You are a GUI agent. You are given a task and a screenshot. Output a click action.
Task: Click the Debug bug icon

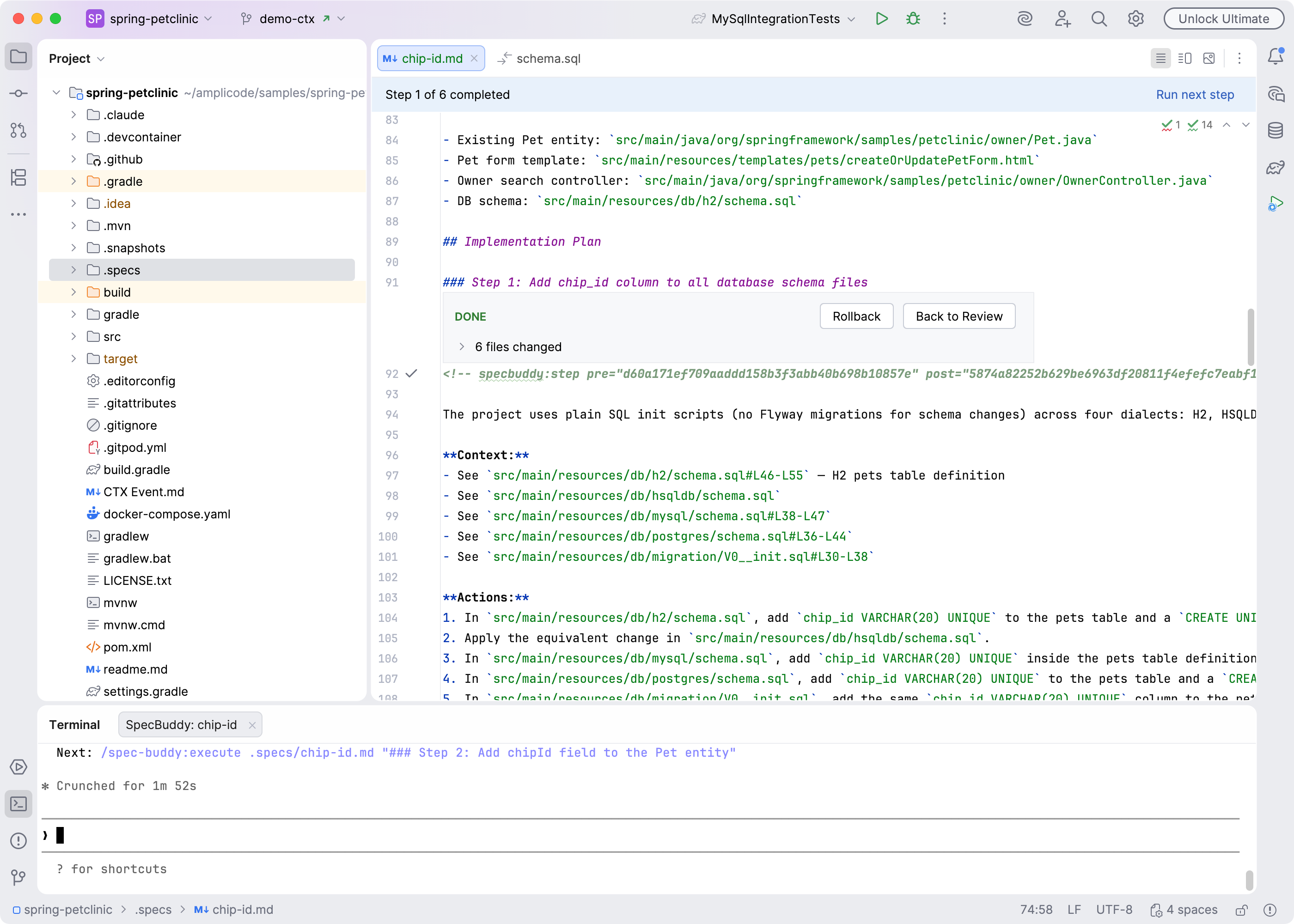pyautogui.click(x=913, y=19)
